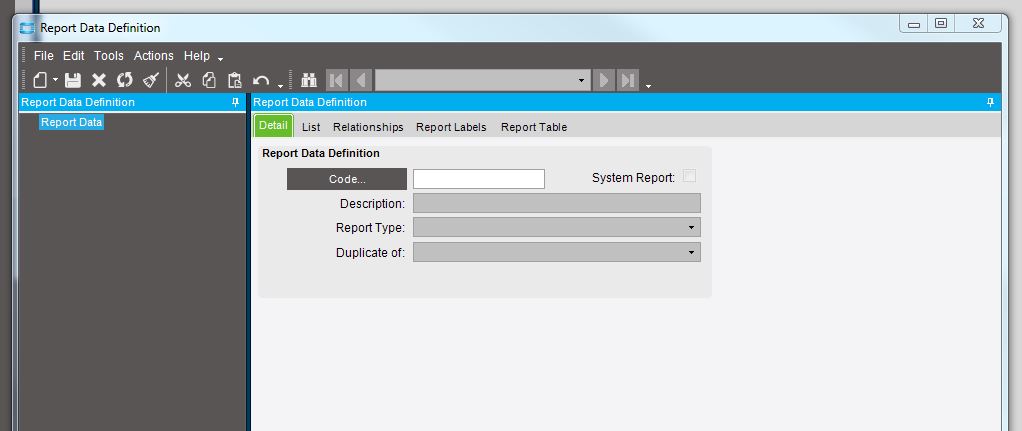Image resolution: width=1022 pixels, height=431 pixels.
Task: Save with the floppy disk icon
Action: coord(72,80)
